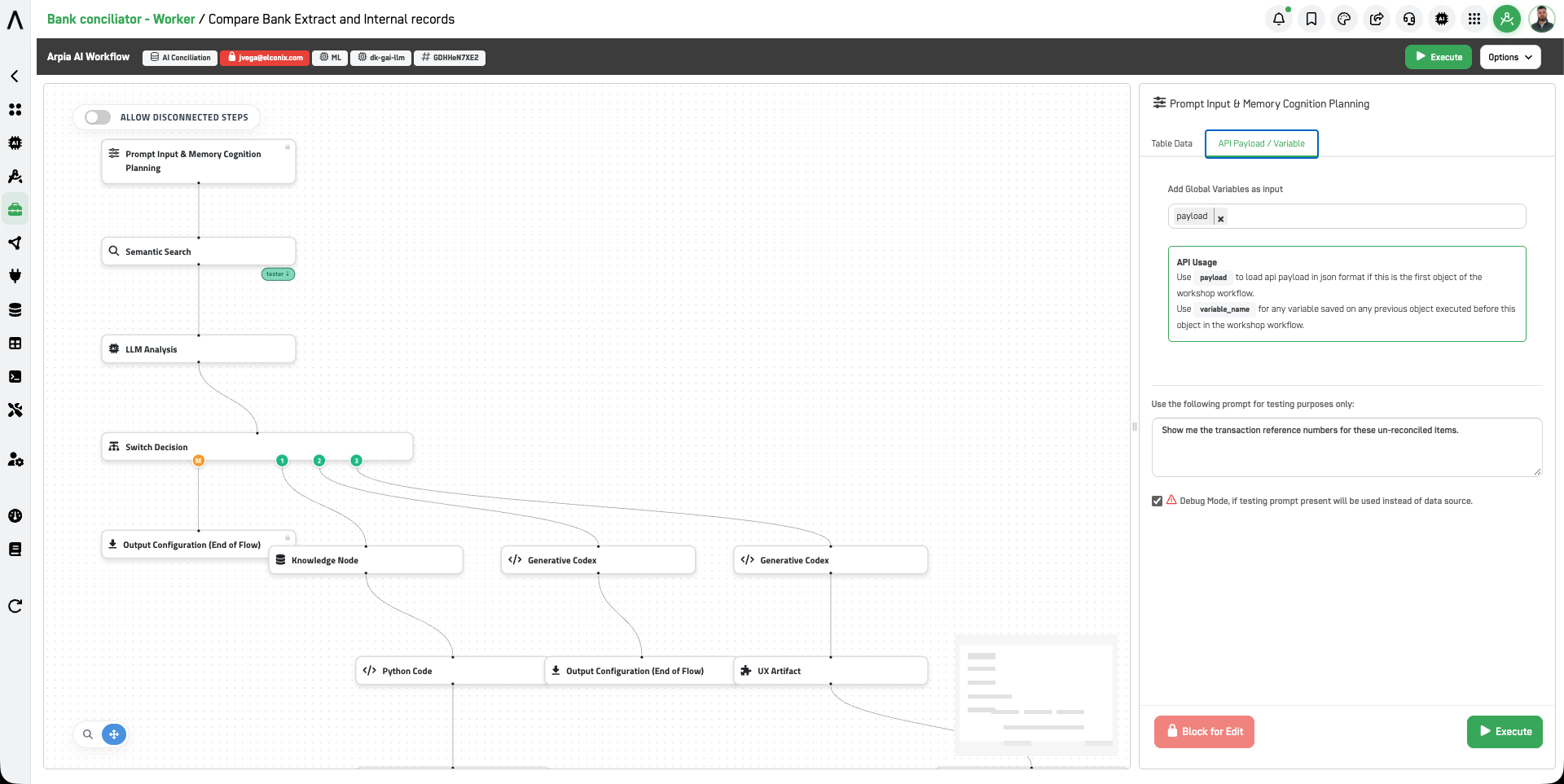Select the LLM Analysis node
The height and width of the screenshot is (784, 1564).
pos(198,349)
